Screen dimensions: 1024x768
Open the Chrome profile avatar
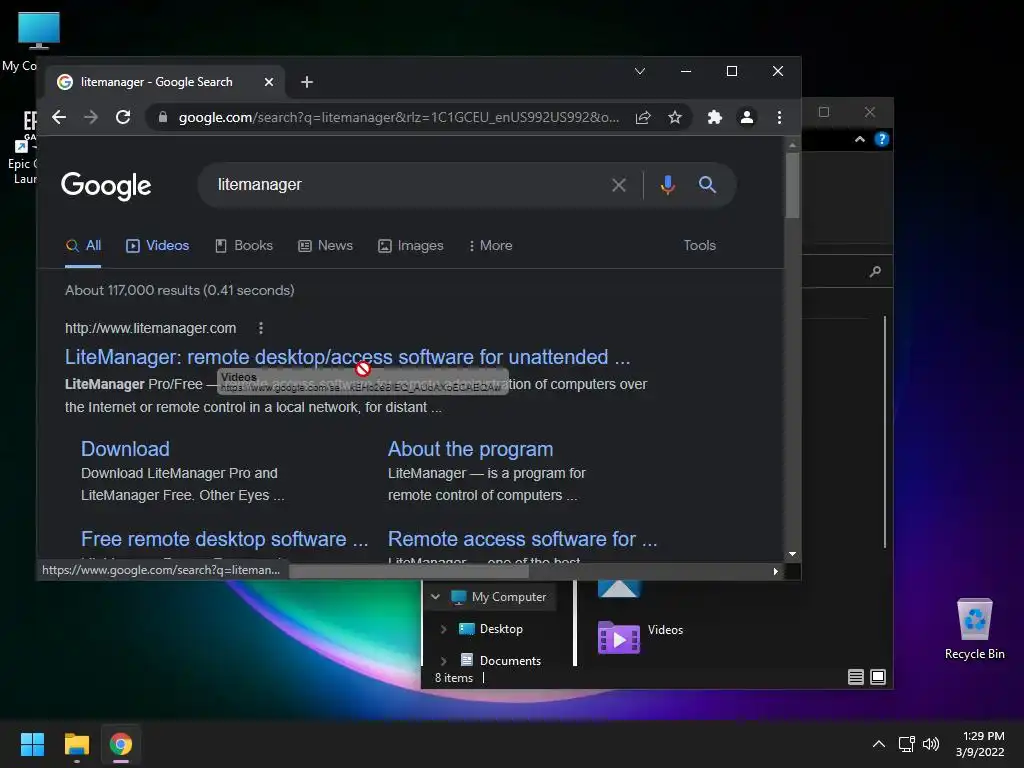[x=746, y=117]
